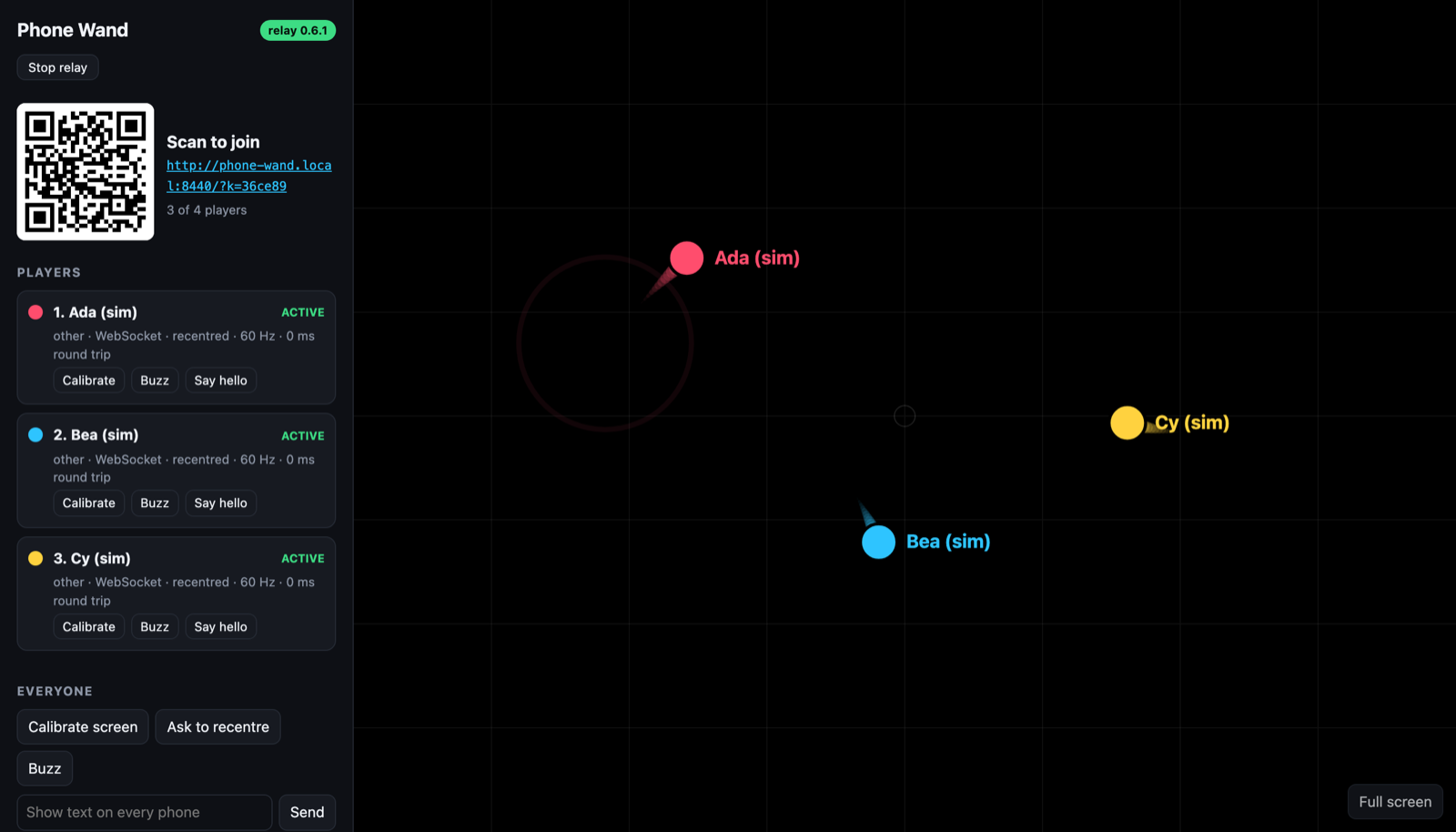
Task: Select Bea's blue cursor dot on canvas
Action: tap(879, 543)
